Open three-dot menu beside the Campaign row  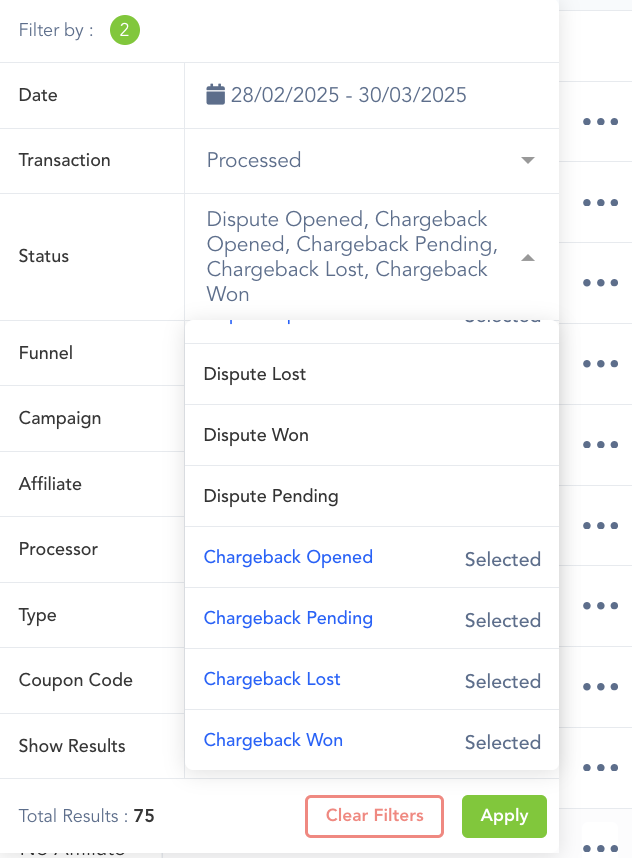point(600,444)
